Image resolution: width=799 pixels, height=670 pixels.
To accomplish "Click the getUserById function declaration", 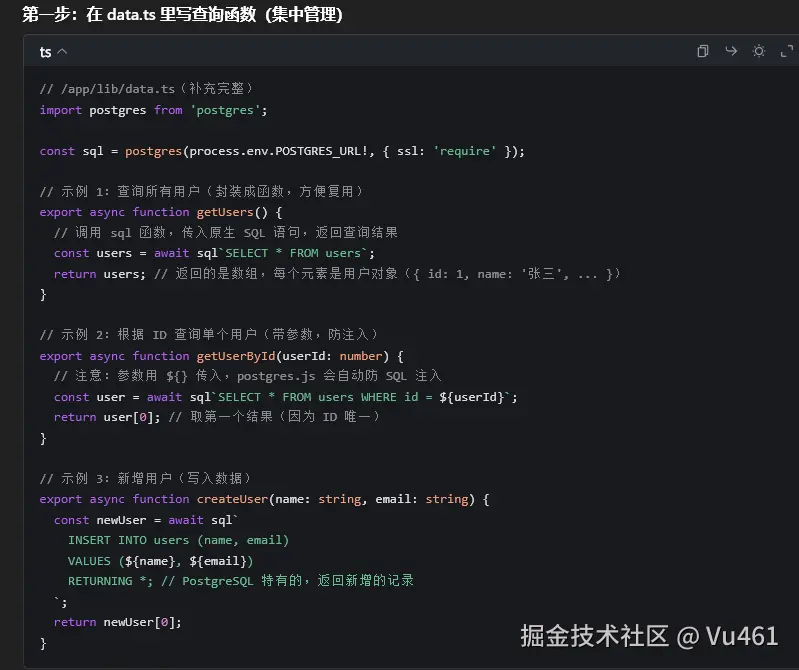I will [x=222, y=356].
